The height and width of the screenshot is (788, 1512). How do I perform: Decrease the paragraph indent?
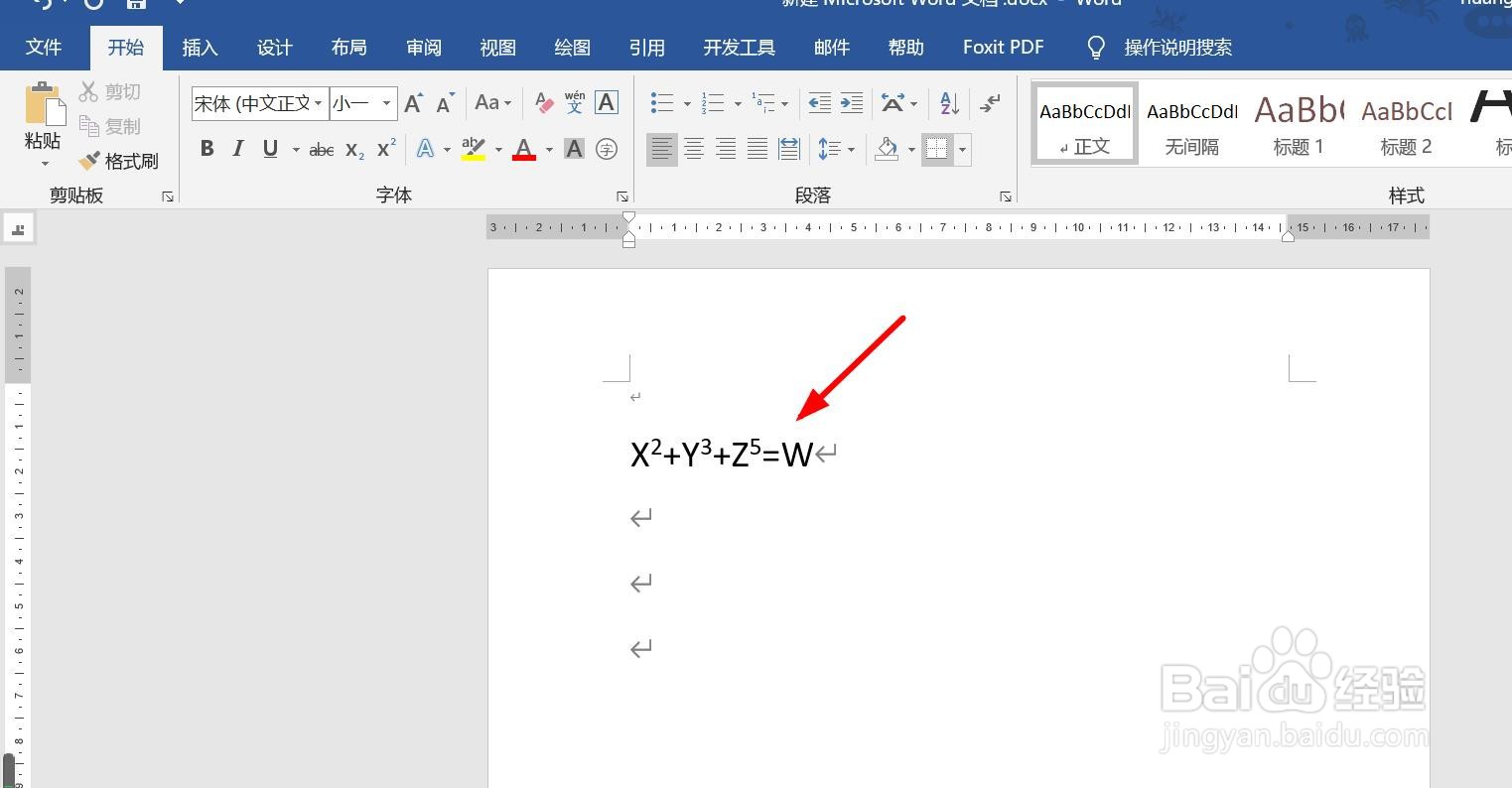[819, 102]
